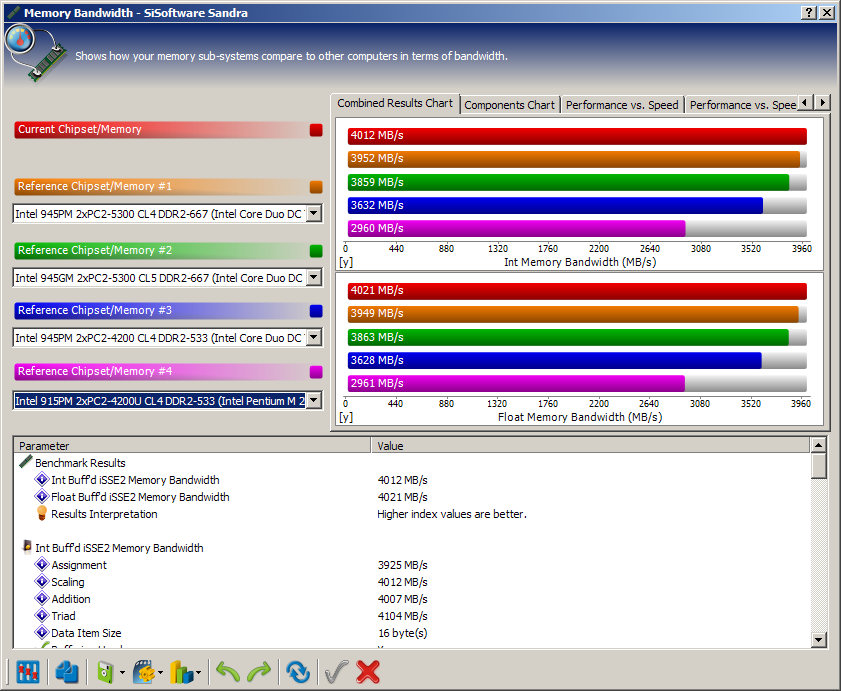The height and width of the screenshot is (691, 841).
Task: Click the blue copy pages toolbar icon
Action: 67,672
